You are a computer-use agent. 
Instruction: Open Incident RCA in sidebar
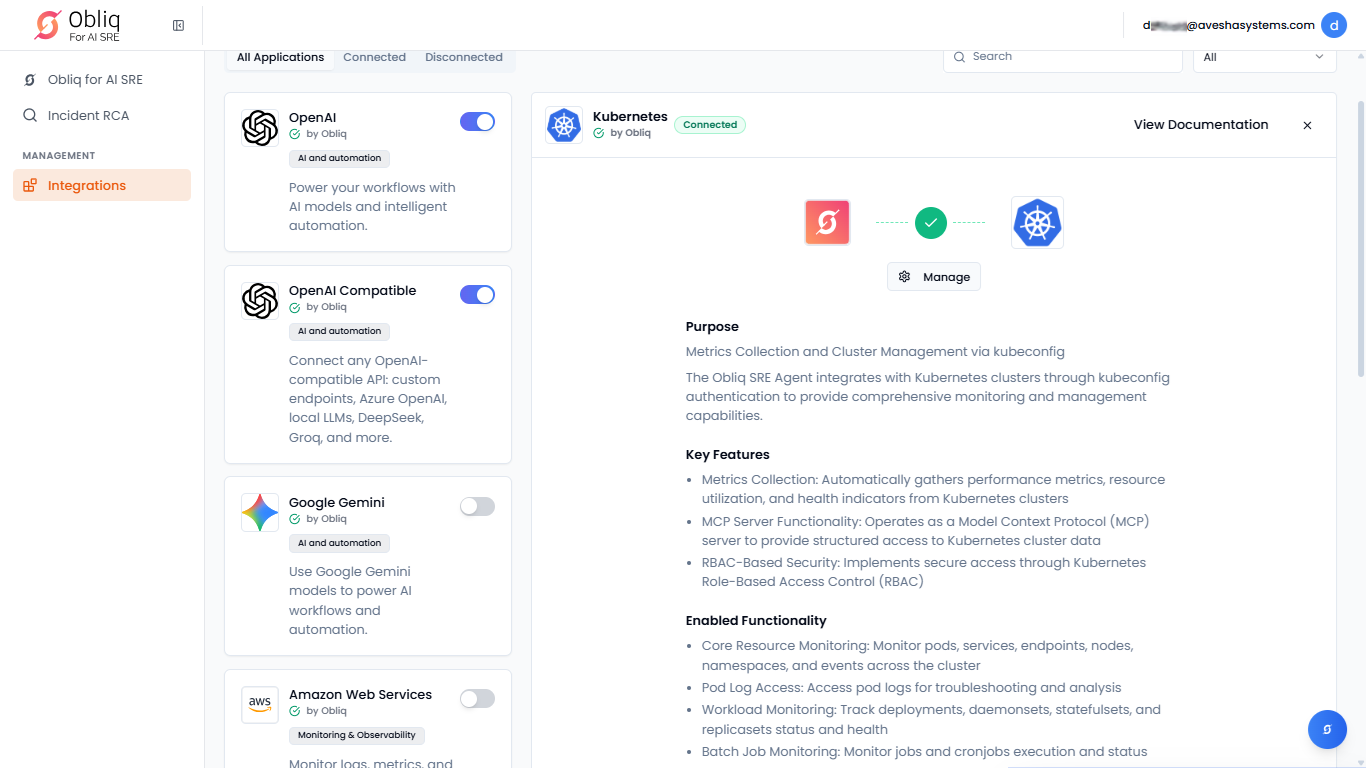coord(88,115)
